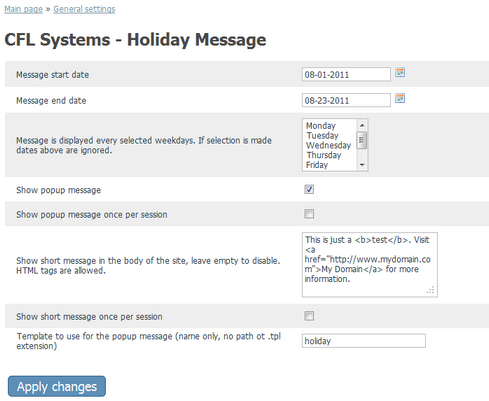Click the popup template name field
The image size is (489, 401).
364,341
